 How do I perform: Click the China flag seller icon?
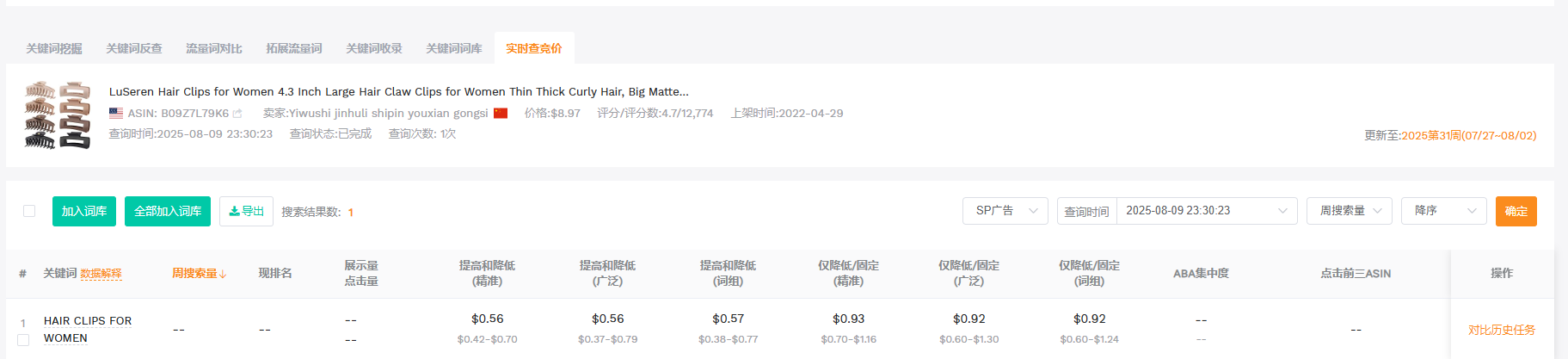[x=501, y=113]
